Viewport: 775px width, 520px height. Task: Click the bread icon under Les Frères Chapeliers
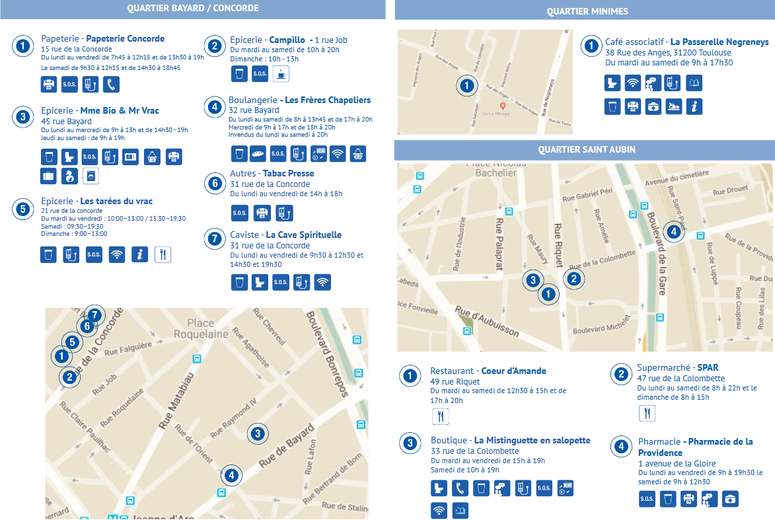(259, 154)
